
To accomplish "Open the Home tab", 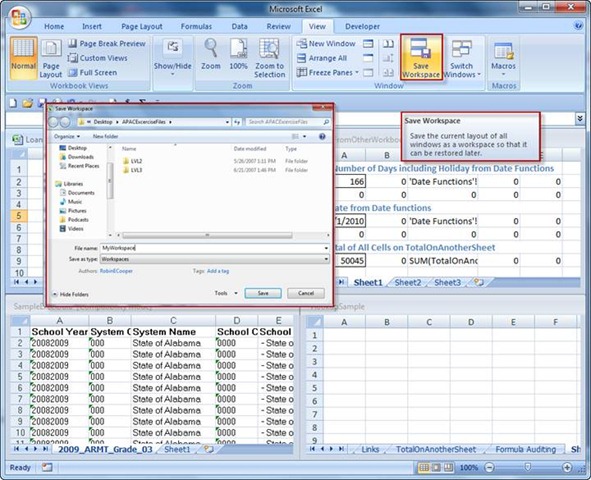I will tap(54, 26).
